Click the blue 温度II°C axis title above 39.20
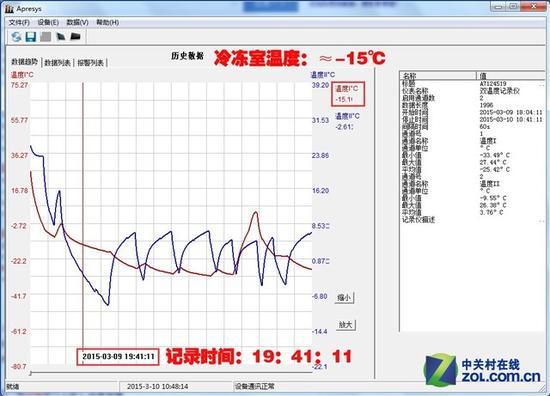This screenshot has width=550, height=396. [323, 75]
